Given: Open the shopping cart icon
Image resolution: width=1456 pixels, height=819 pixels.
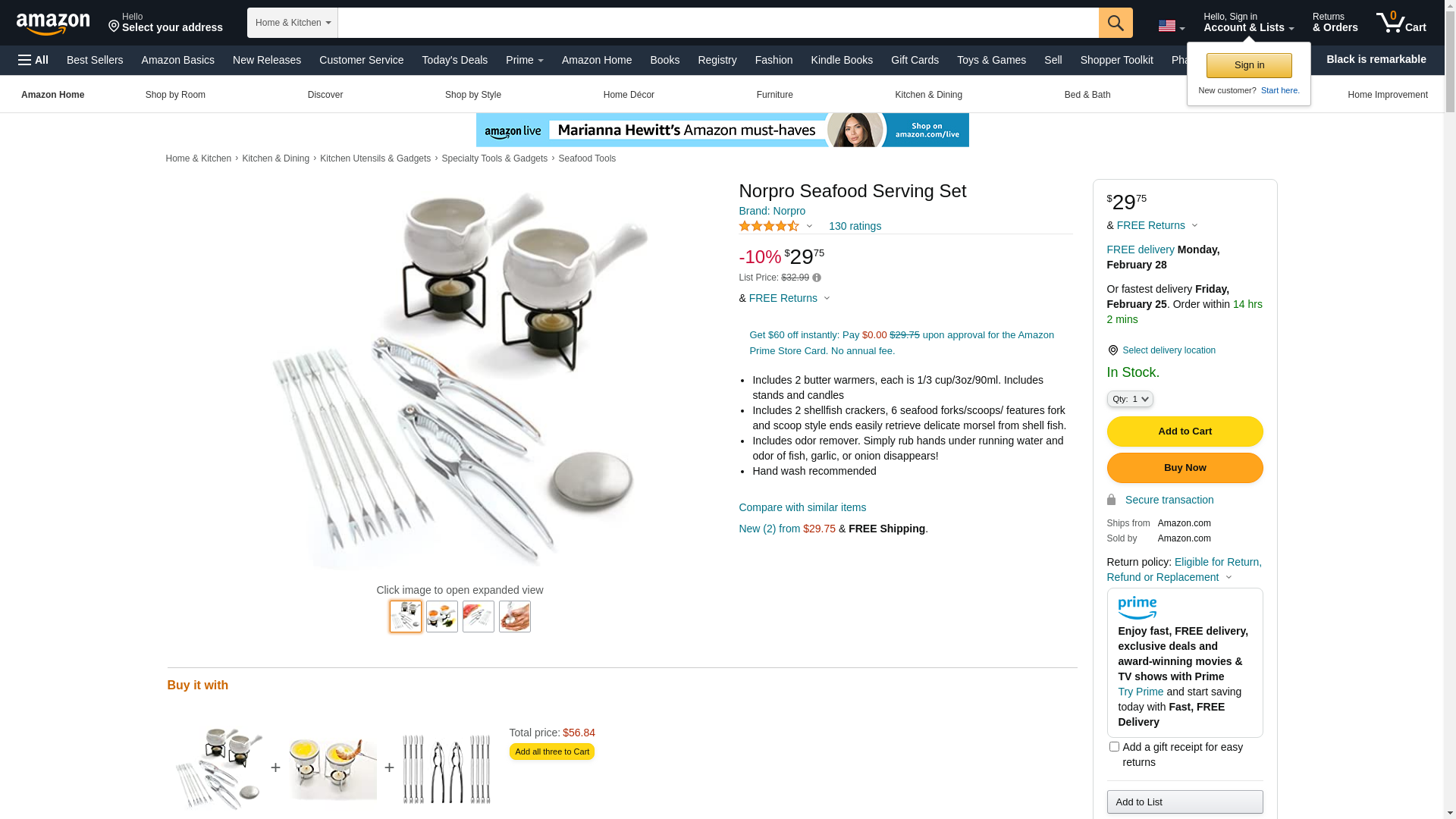Looking at the screenshot, I should click(1401, 23).
